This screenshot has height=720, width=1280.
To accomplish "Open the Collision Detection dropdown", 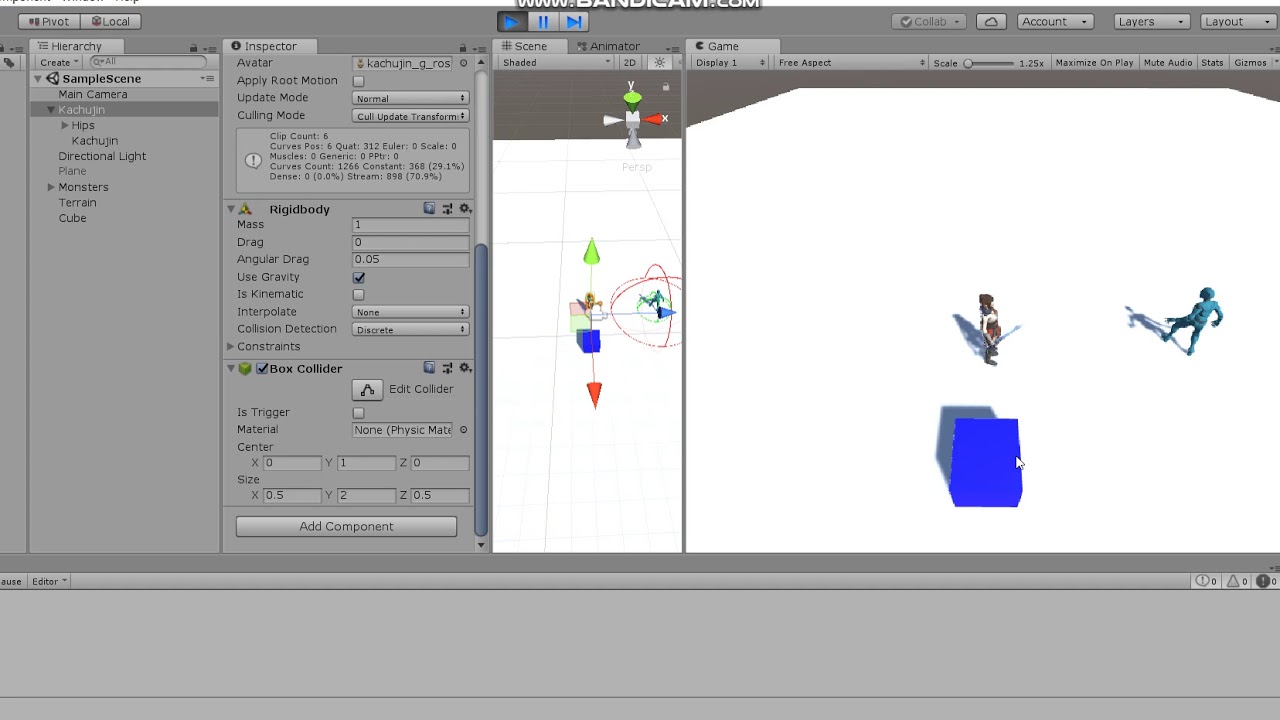I will click(x=411, y=329).
